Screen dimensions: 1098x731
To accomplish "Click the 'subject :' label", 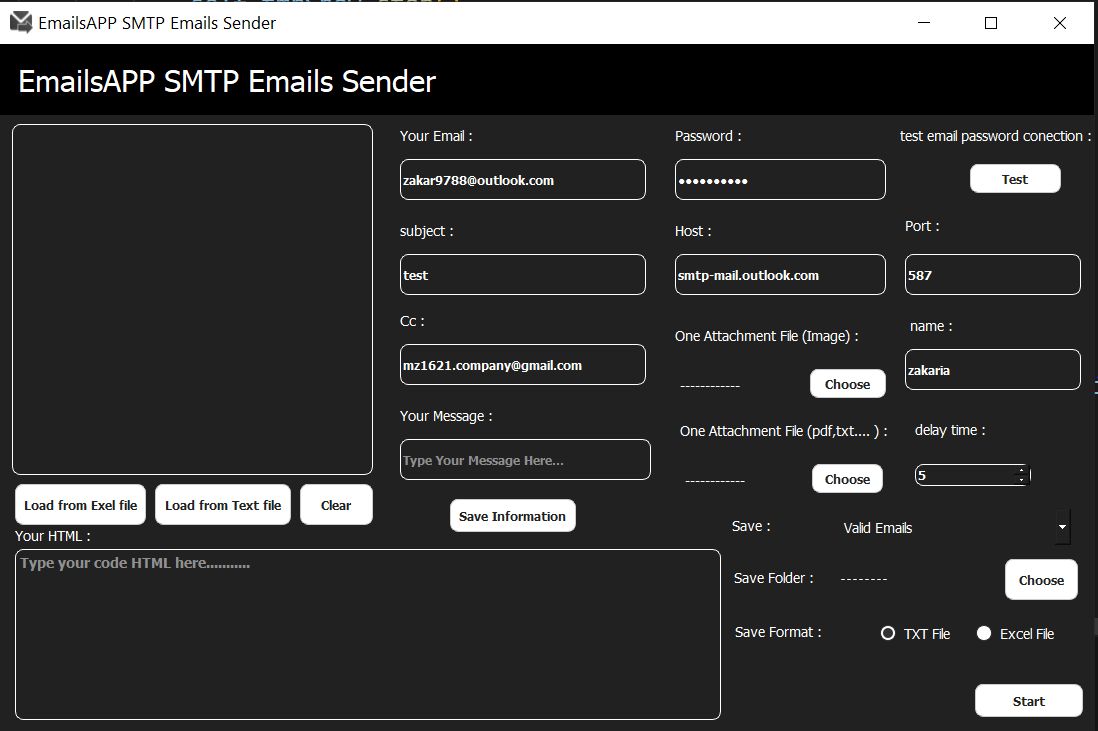I will coord(426,231).
